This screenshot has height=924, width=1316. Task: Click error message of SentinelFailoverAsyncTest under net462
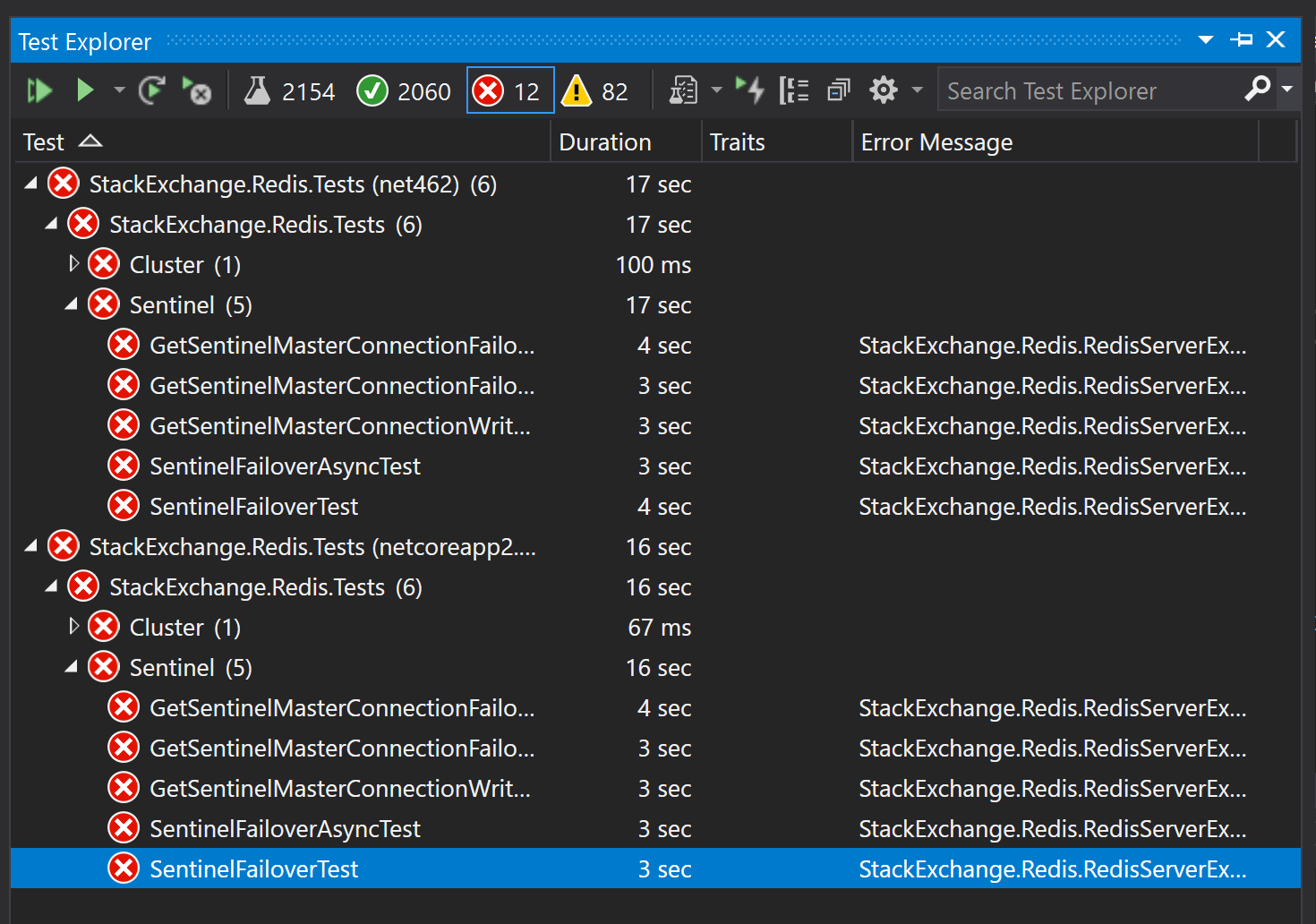click(1052, 466)
